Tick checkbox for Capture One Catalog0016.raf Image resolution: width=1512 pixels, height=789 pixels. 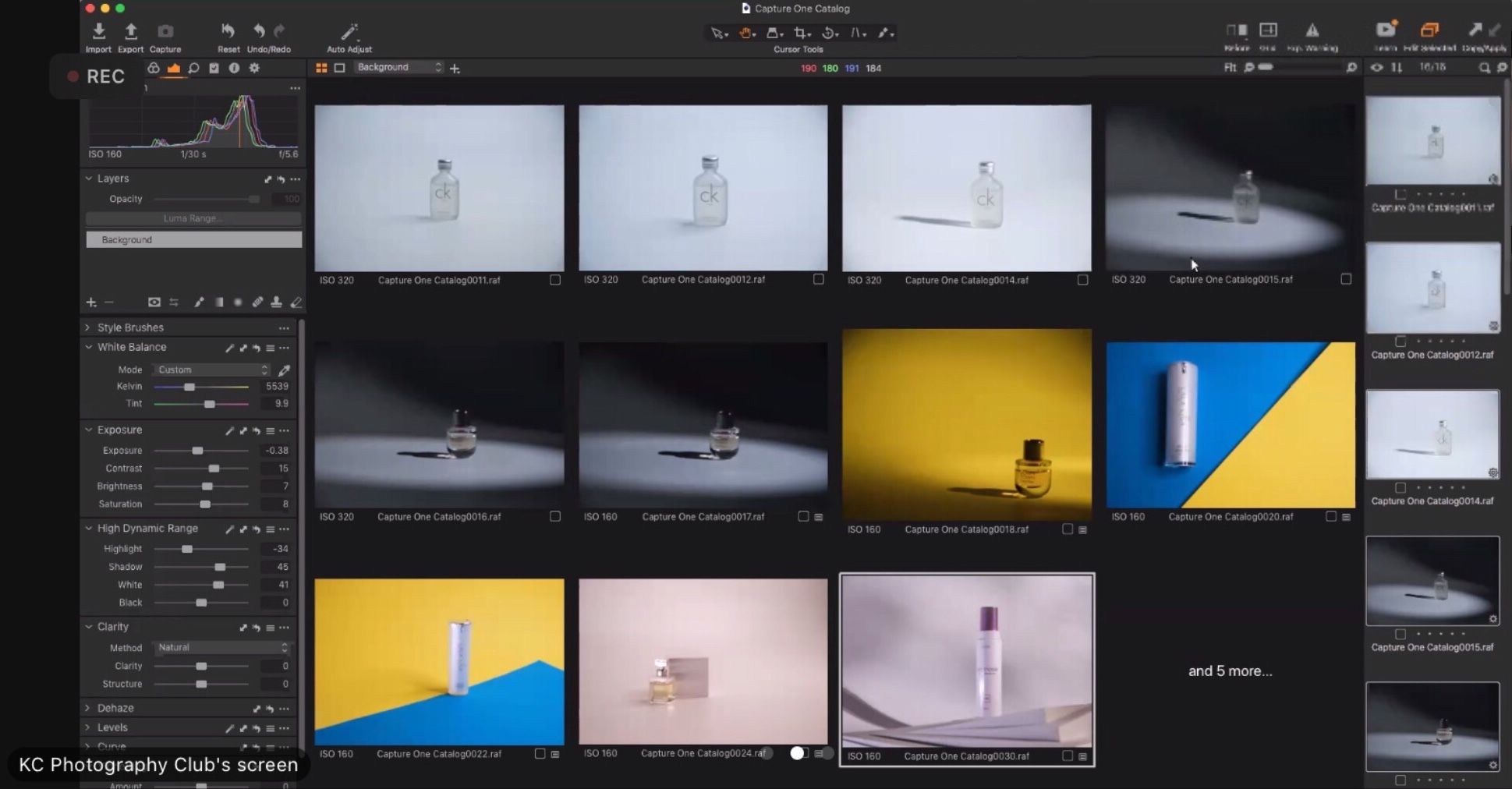coord(554,516)
